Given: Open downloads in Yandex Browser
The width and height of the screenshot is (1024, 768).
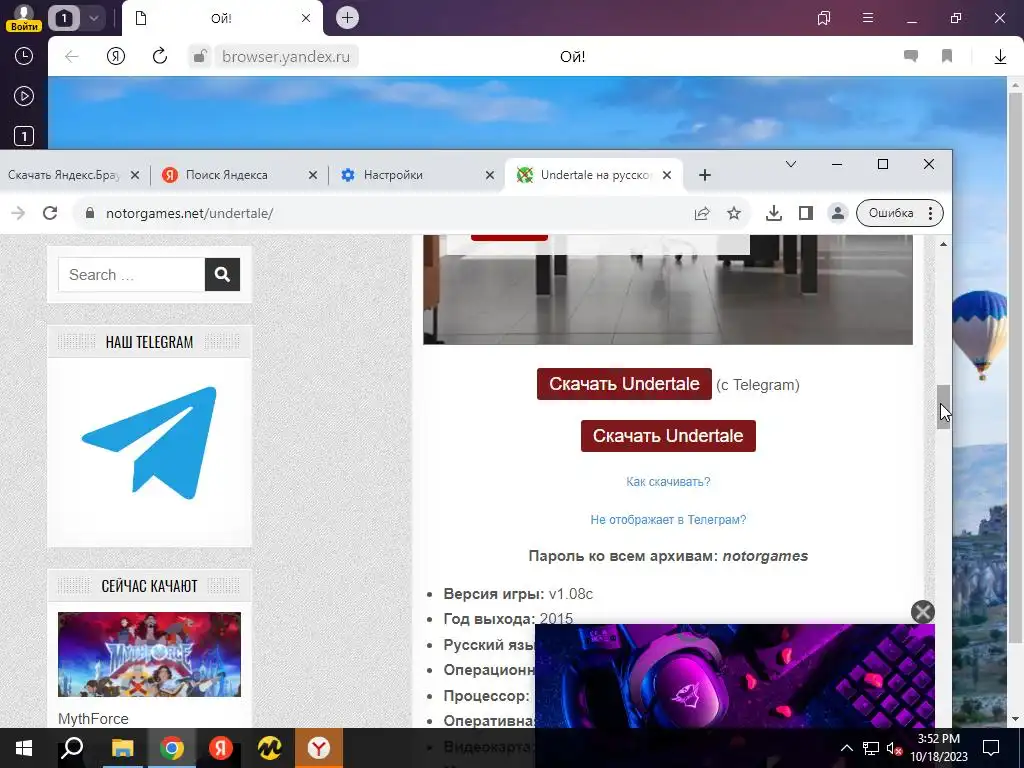Looking at the screenshot, I should [1000, 57].
